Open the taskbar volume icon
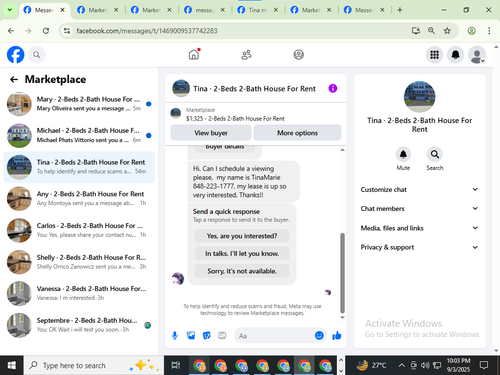500x375 pixels. pos(425,365)
